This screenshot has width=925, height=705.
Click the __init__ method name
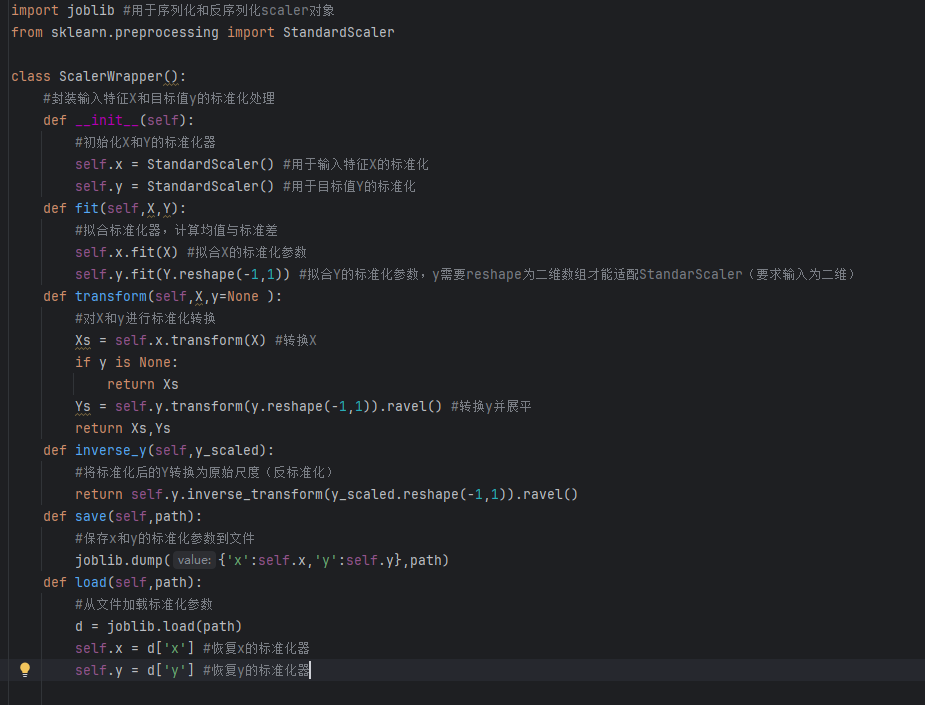tap(107, 120)
